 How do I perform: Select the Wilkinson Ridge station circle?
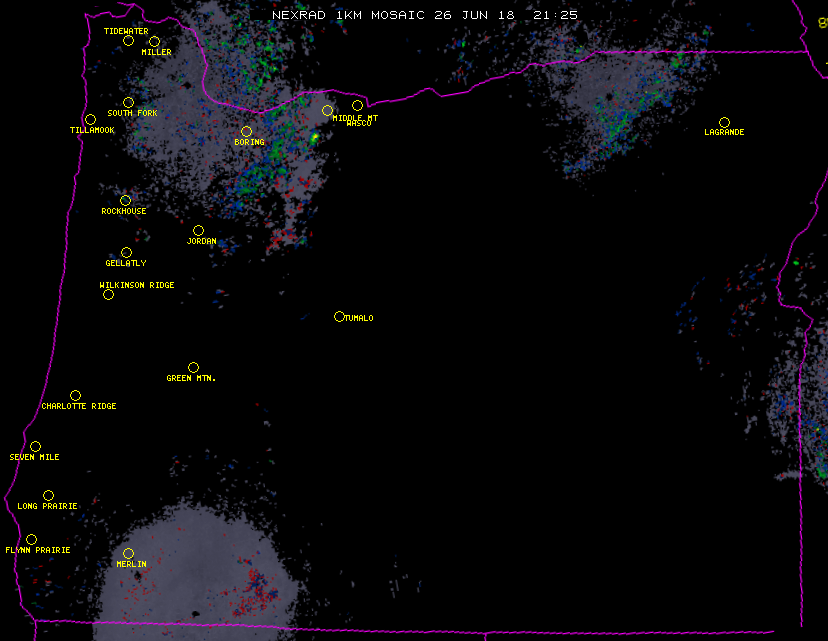click(x=108, y=294)
